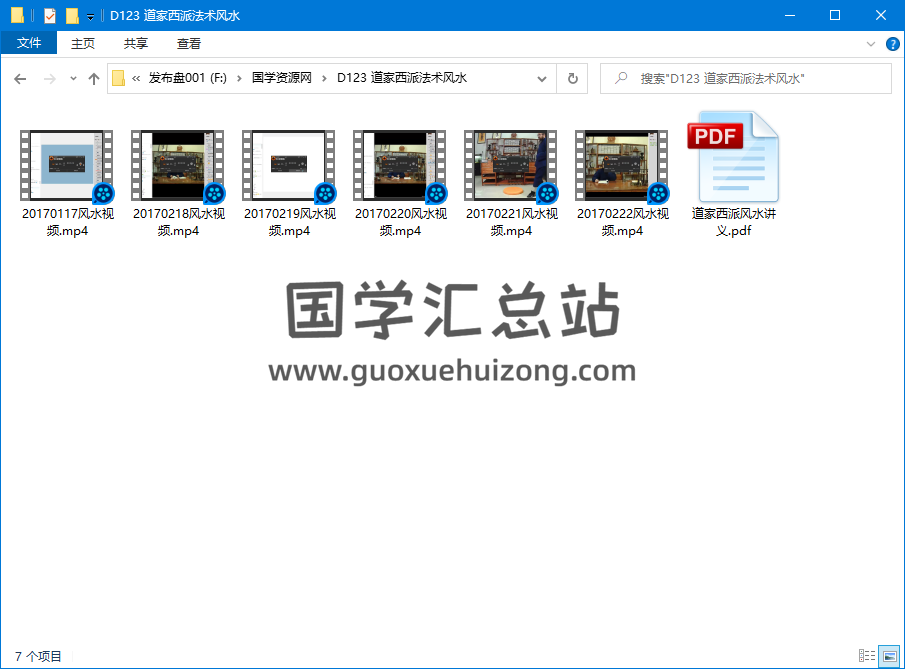Open address bar history dropdown
905x669 pixels.
542,79
